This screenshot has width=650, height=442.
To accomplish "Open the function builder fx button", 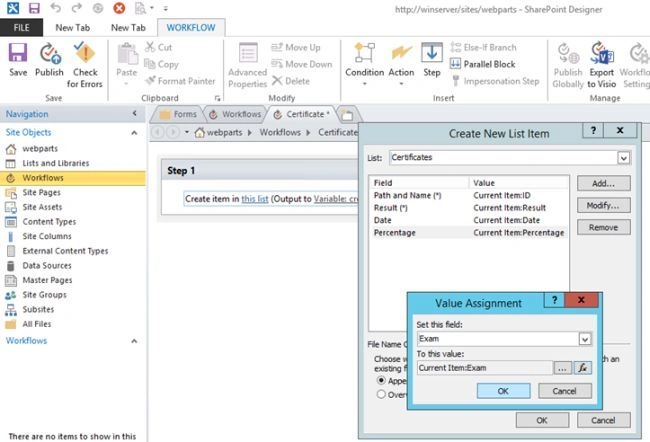I will pyautogui.click(x=583, y=368).
